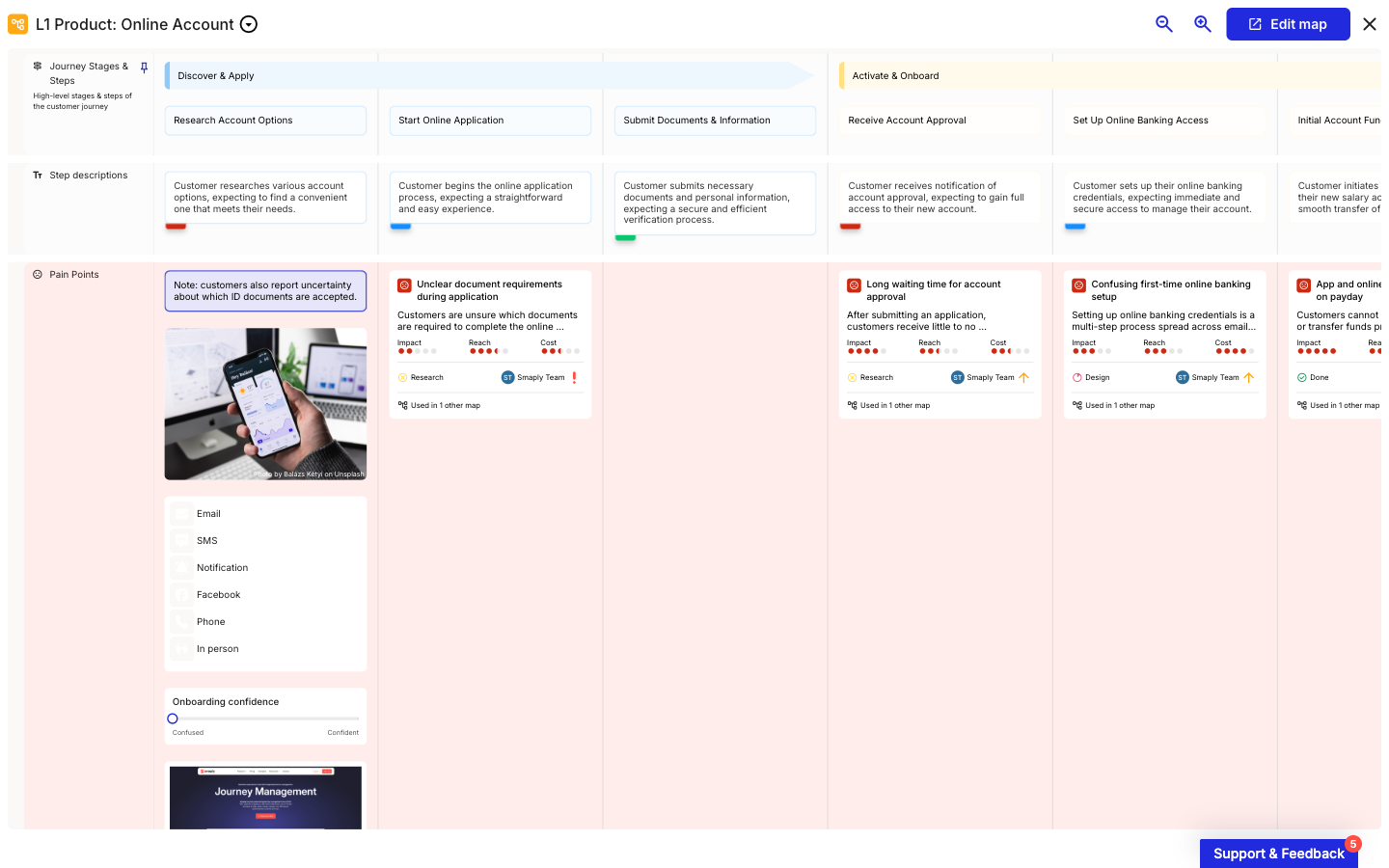Image resolution: width=1389 pixels, height=868 pixels.
Task: Zoom in on the journey map
Action: click(x=1203, y=24)
